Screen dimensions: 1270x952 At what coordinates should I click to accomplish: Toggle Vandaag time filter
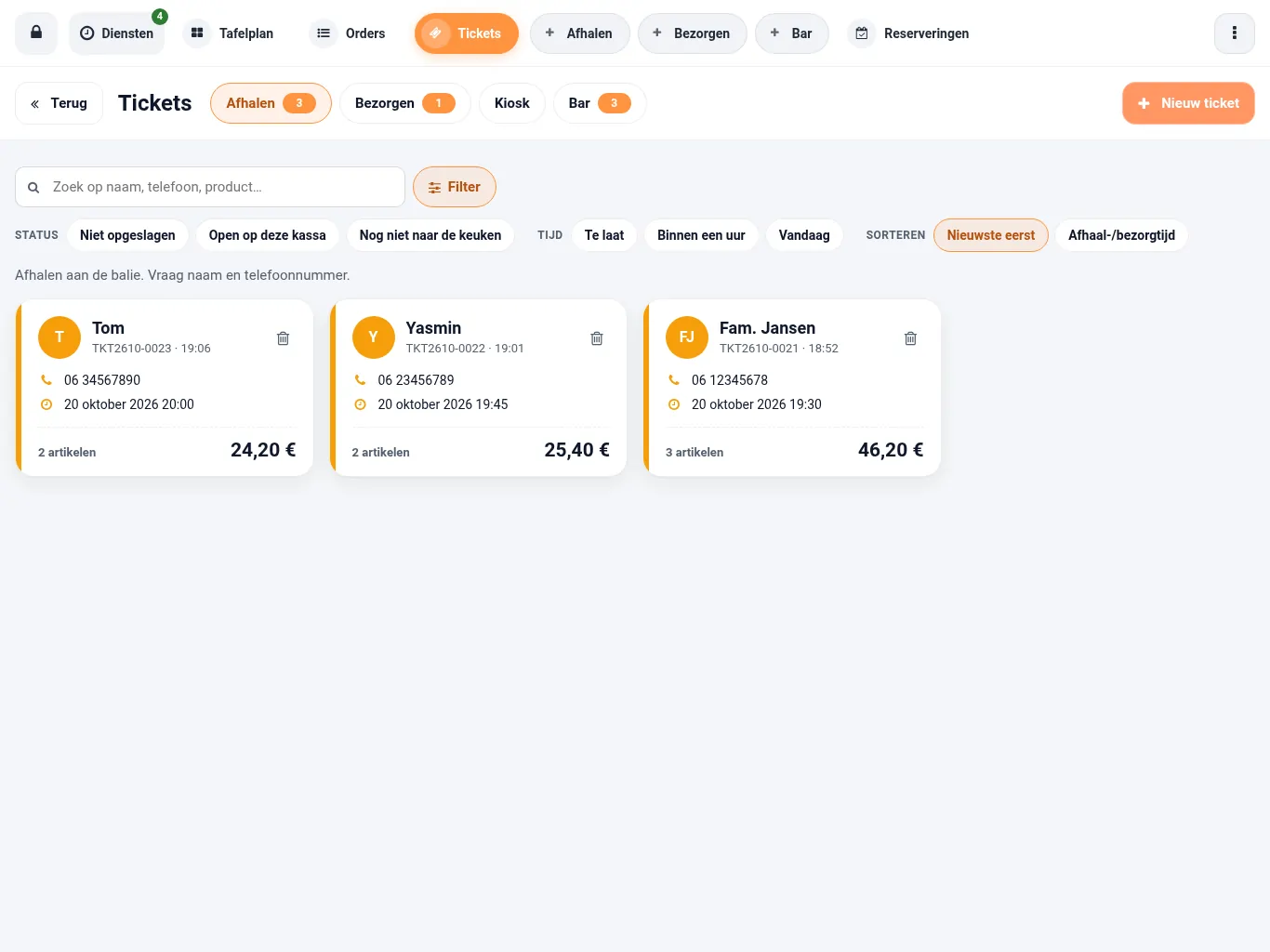tap(804, 235)
